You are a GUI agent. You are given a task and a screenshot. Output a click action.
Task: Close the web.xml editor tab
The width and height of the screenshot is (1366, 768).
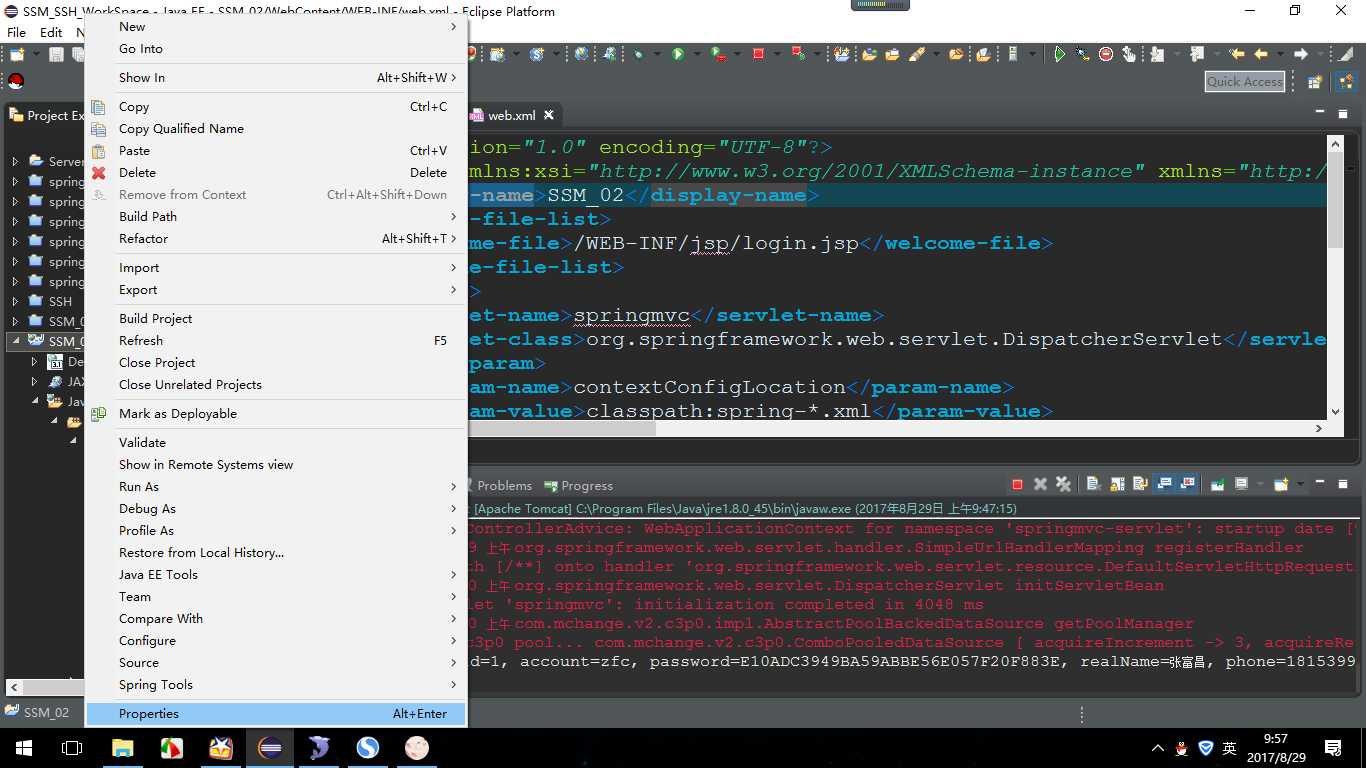click(x=548, y=116)
